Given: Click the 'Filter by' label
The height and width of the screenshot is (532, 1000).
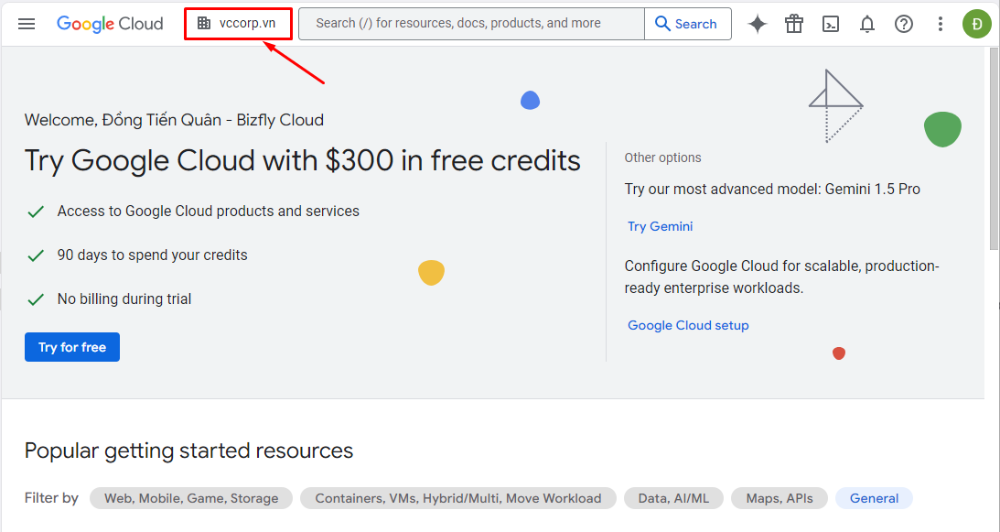Looking at the screenshot, I should click(51, 498).
